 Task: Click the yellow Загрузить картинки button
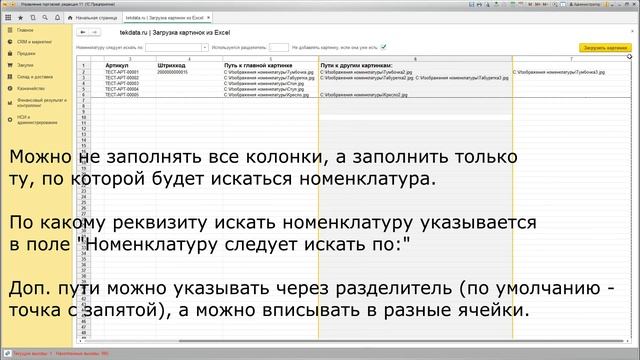point(605,48)
